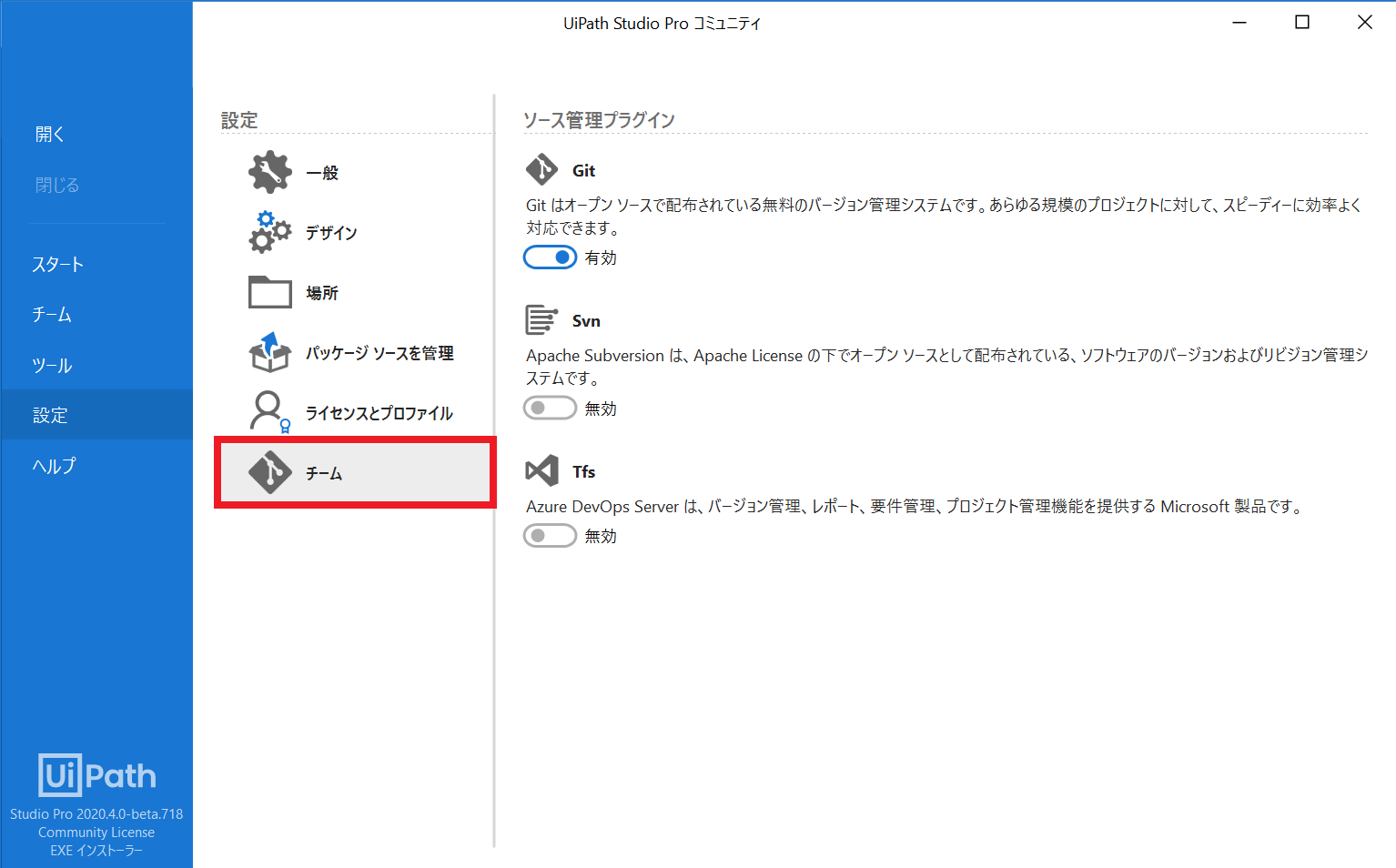Click the Studio Pro 2020.4.0-beta.718 version text
This screenshot has height=868, width=1396.
coord(96,814)
